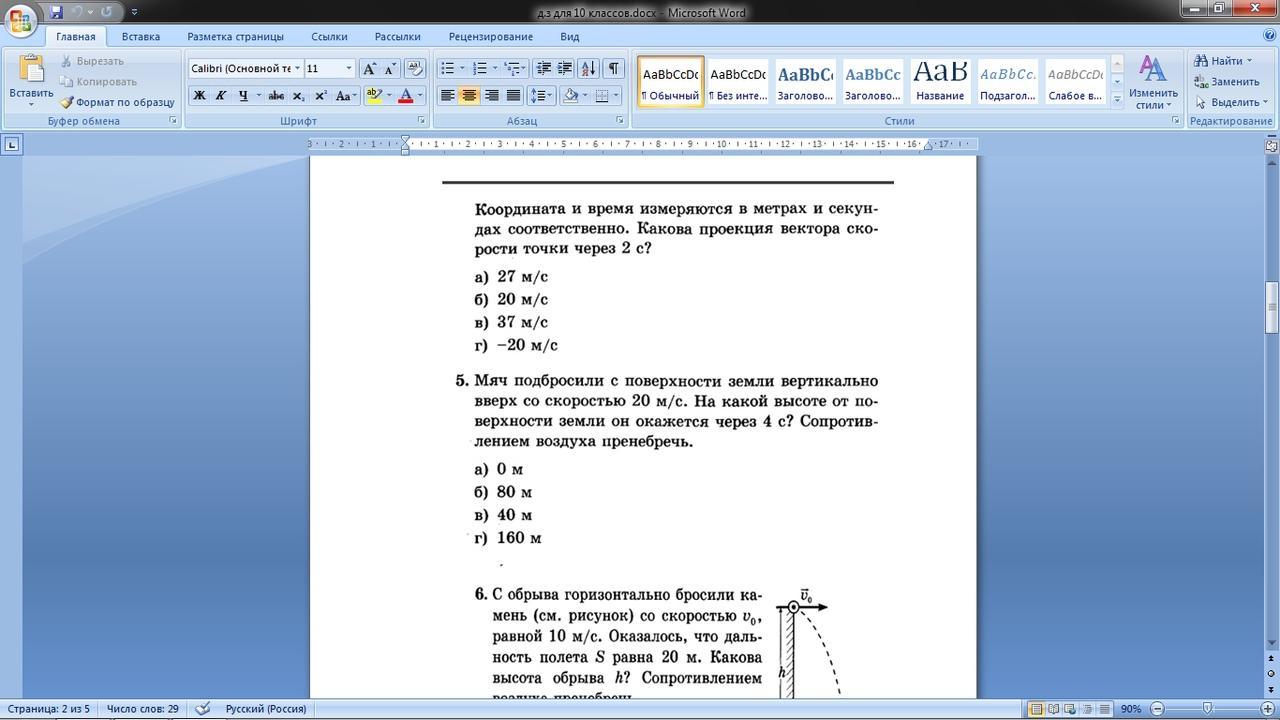Screen dimensions: 1280x720
Task: Sort text with A-Z sort icon
Action: [588, 68]
